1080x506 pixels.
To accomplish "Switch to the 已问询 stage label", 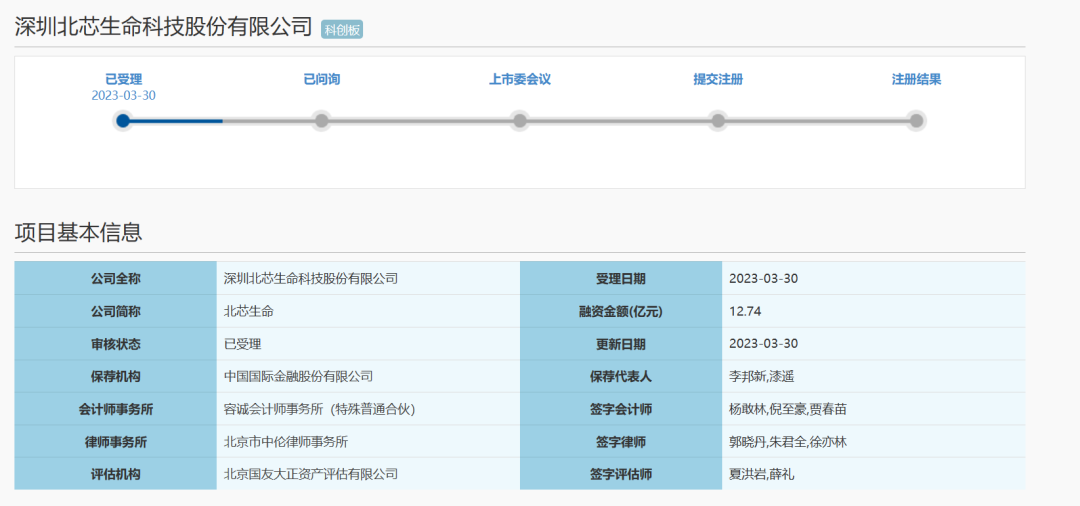I will coord(321,79).
